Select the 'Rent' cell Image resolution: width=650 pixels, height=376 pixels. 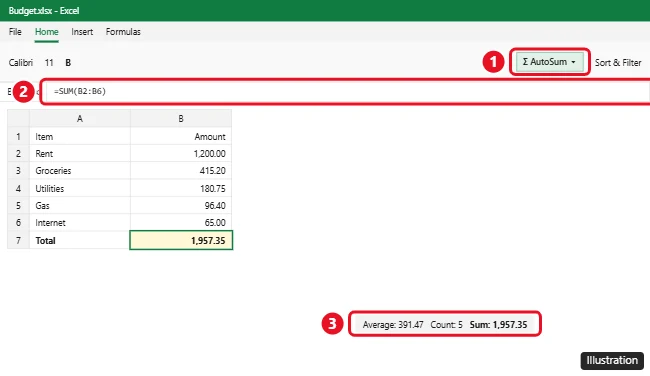point(80,153)
